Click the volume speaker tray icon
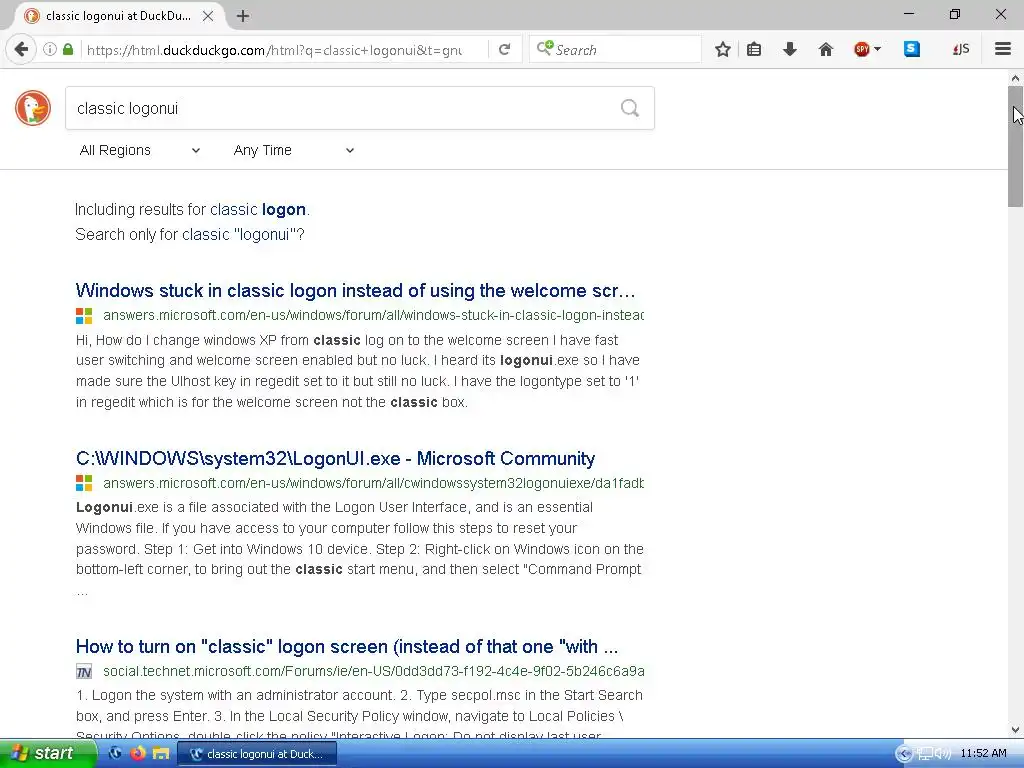Image resolution: width=1024 pixels, height=768 pixels. point(943,754)
